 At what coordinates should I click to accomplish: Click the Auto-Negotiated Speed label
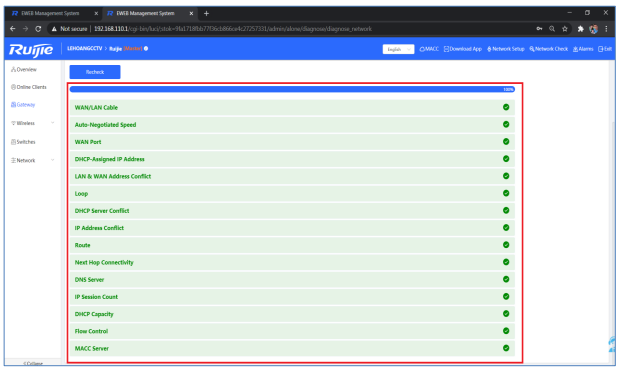pyautogui.click(x=105, y=125)
